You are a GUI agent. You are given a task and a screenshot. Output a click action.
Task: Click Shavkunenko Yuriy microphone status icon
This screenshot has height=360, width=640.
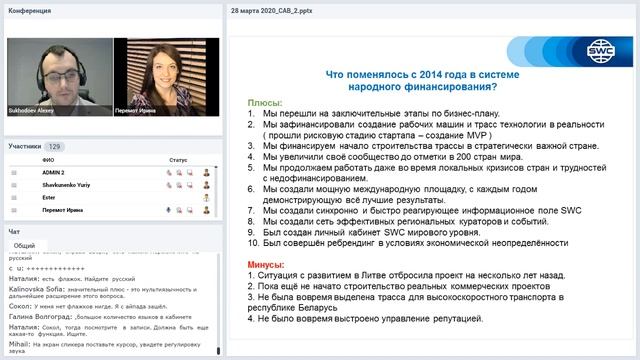click(x=169, y=185)
